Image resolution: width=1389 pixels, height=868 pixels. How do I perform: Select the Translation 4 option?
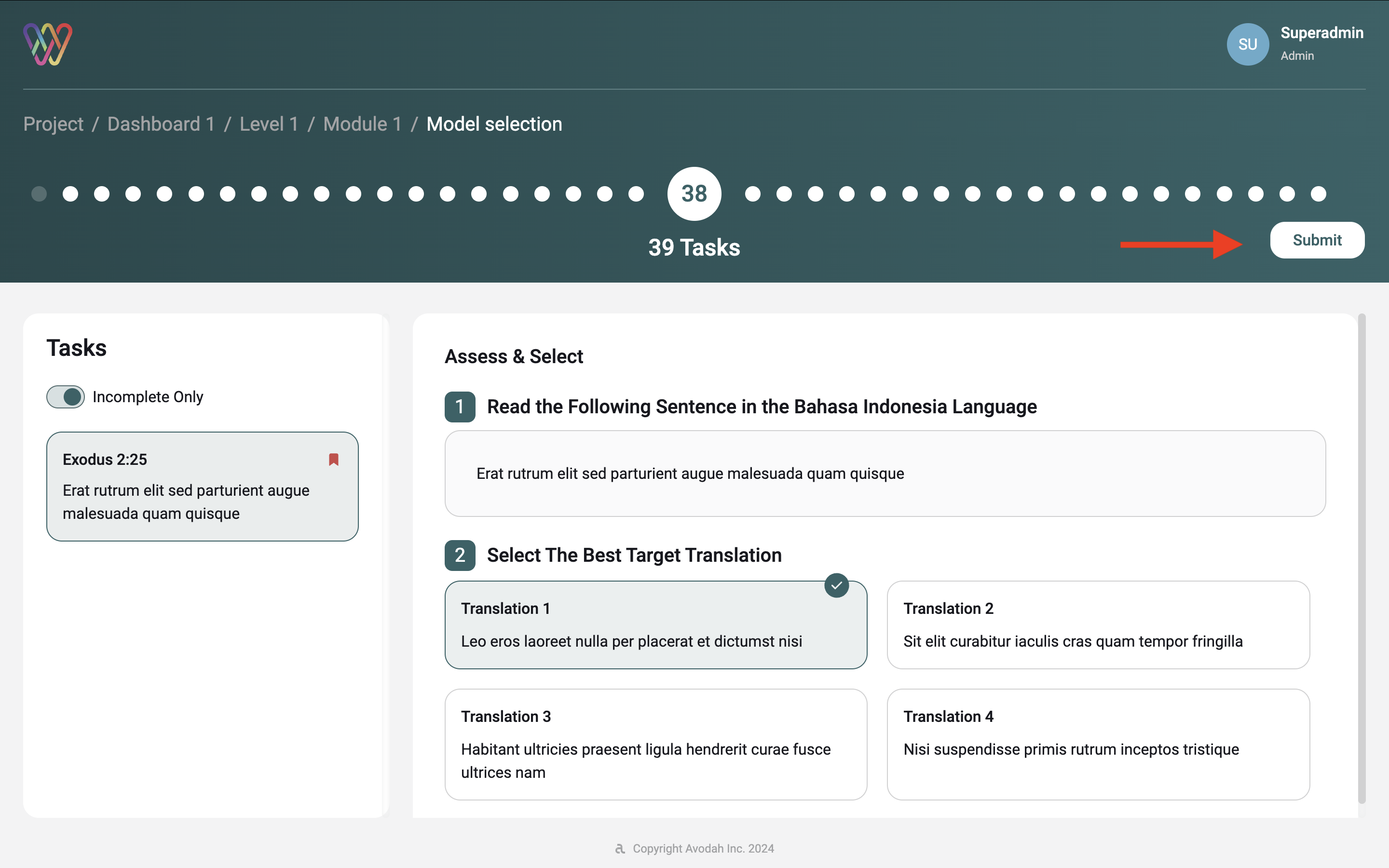1098,744
